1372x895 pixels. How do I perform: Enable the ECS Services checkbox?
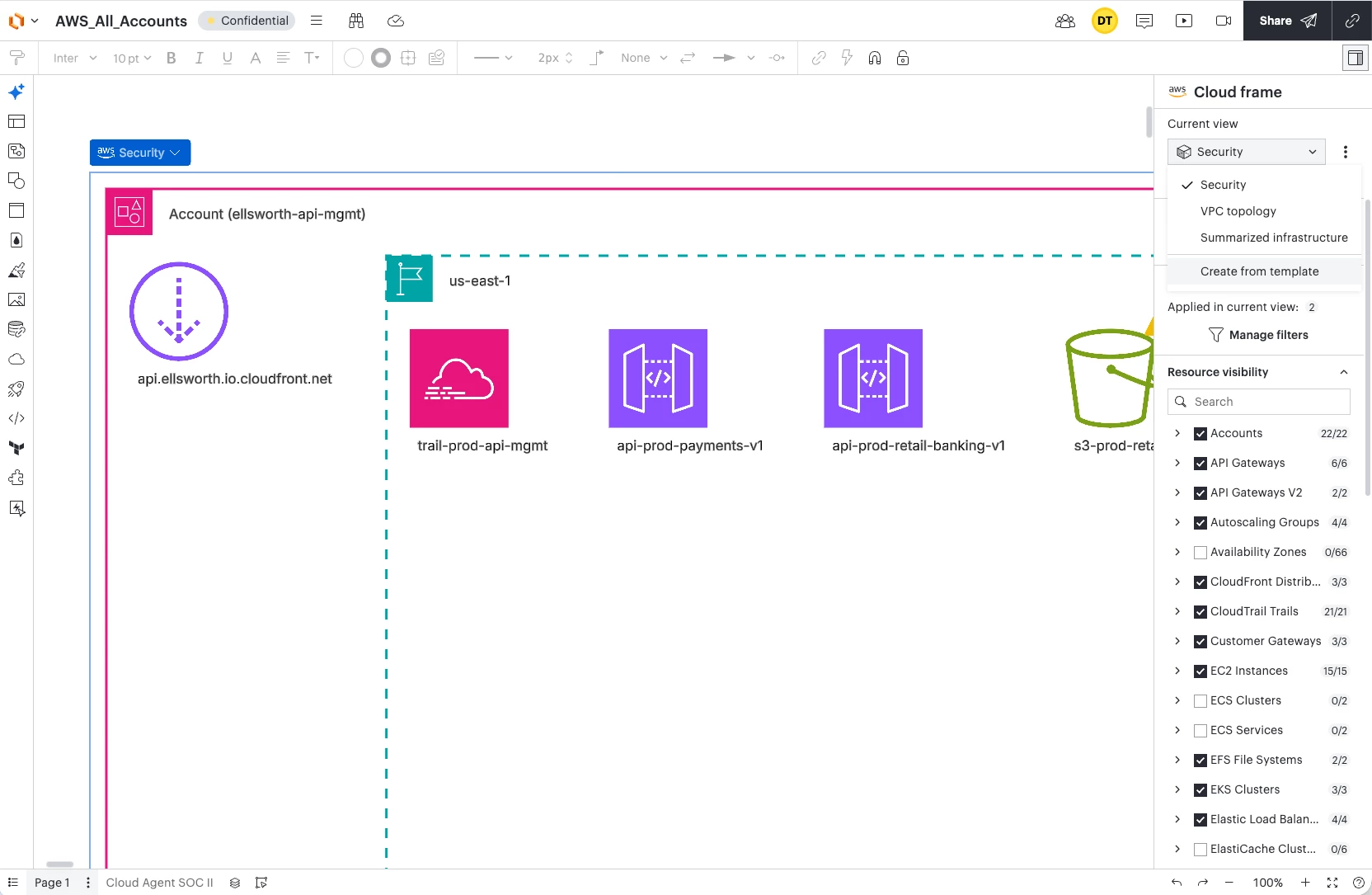pyautogui.click(x=1200, y=731)
